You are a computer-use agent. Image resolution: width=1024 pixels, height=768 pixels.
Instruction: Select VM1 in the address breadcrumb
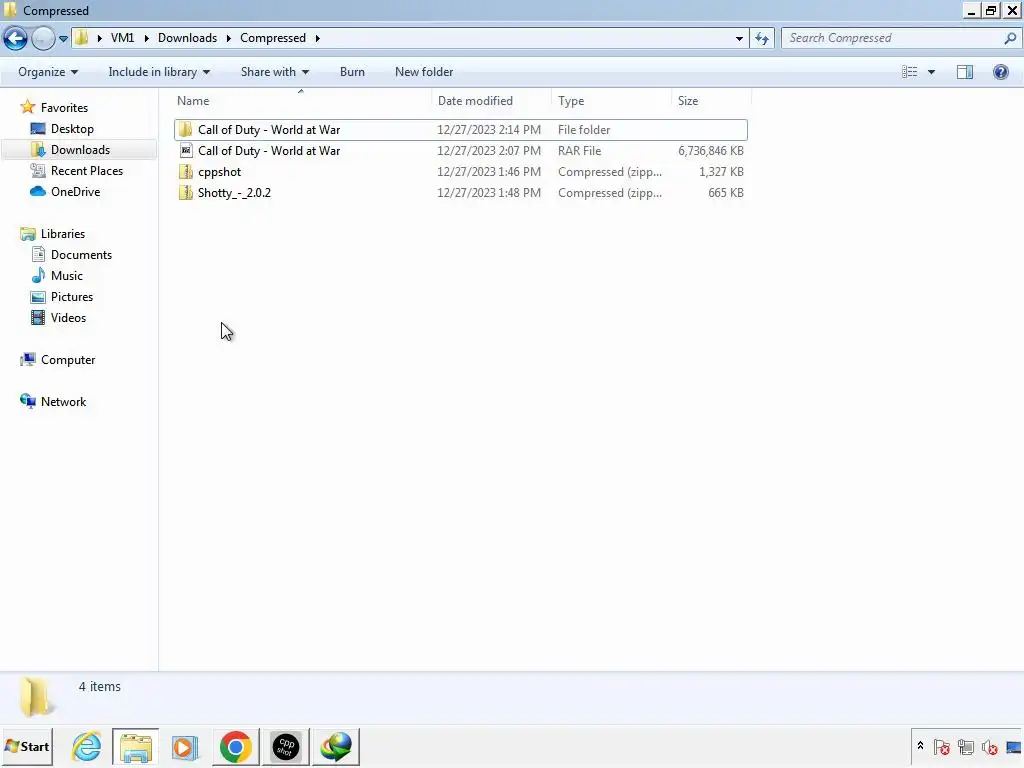click(122, 38)
